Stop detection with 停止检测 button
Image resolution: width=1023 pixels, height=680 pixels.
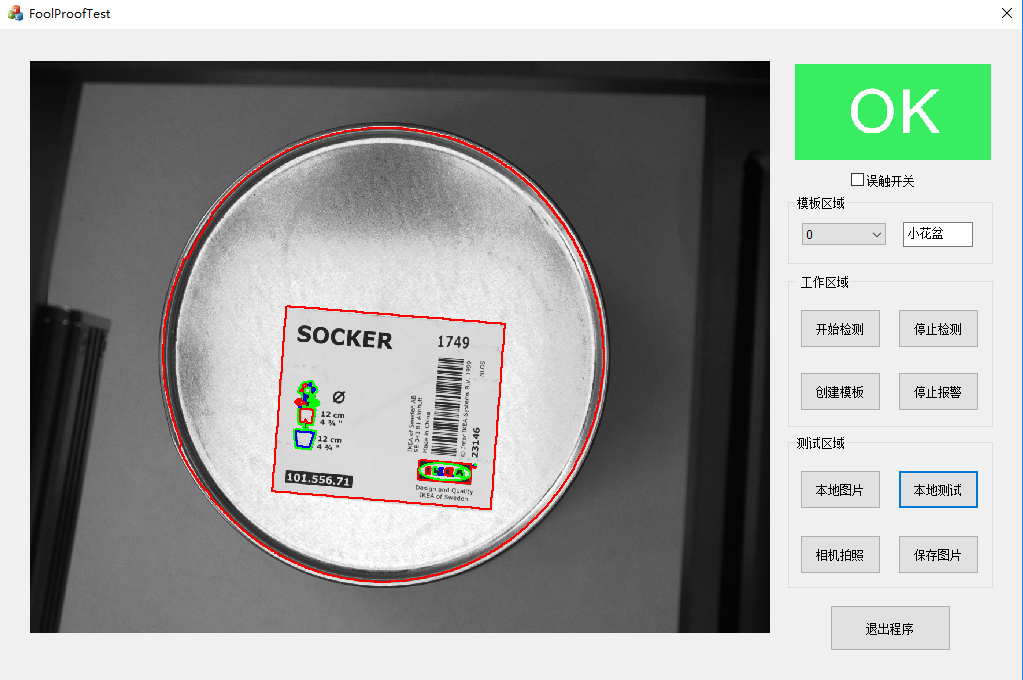pyautogui.click(x=938, y=328)
